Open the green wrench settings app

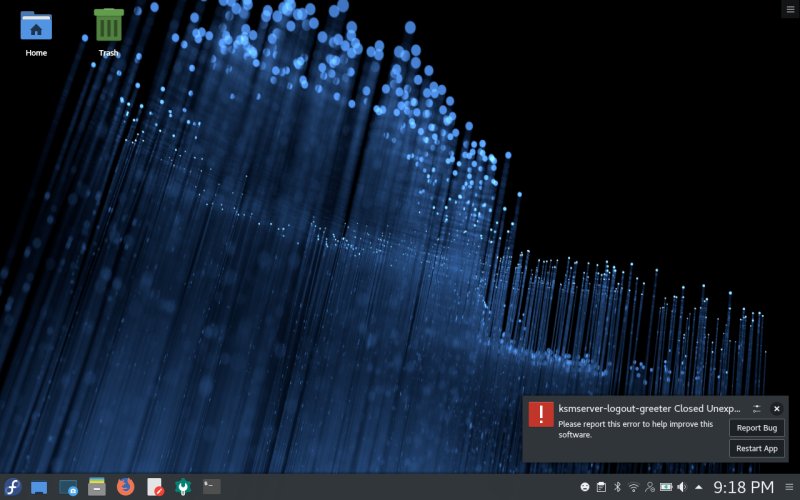click(183, 487)
